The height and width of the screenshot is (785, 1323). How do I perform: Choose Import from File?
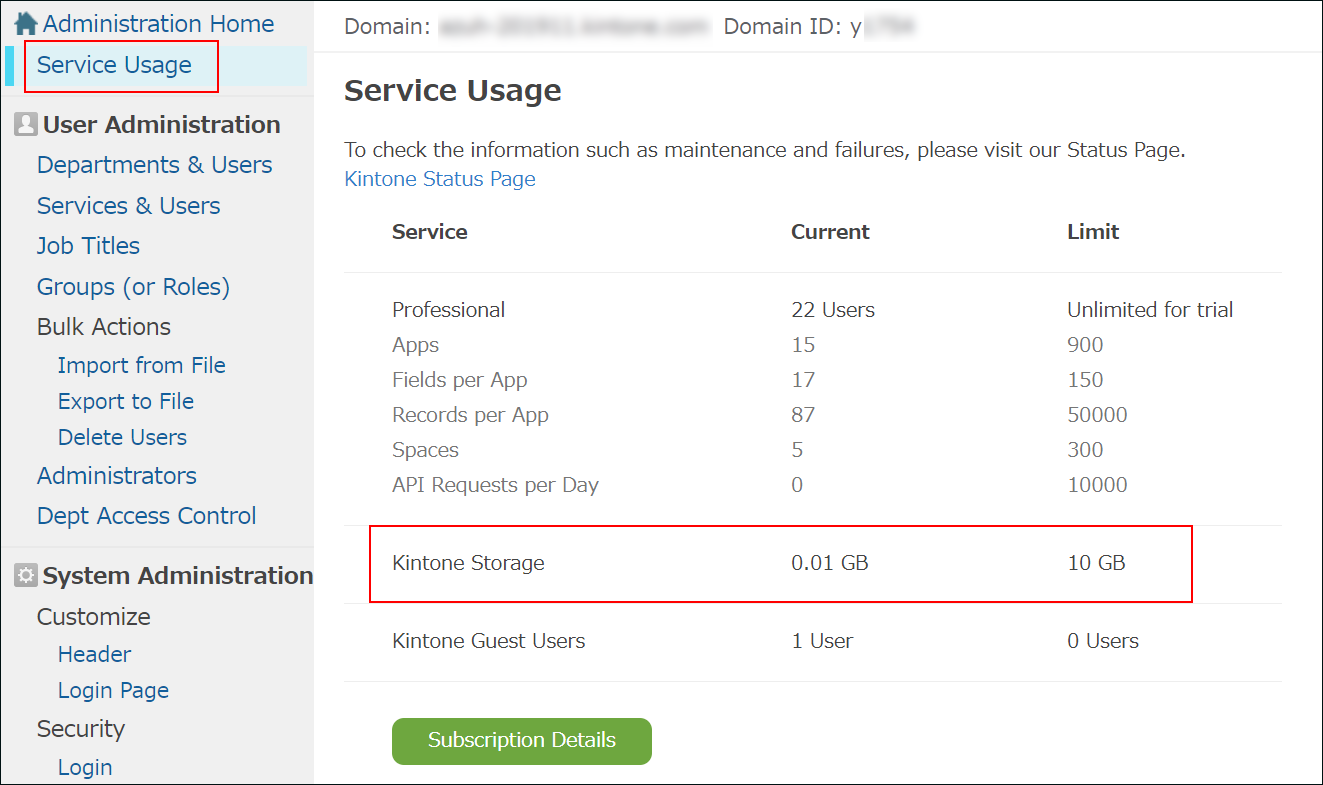click(141, 365)
